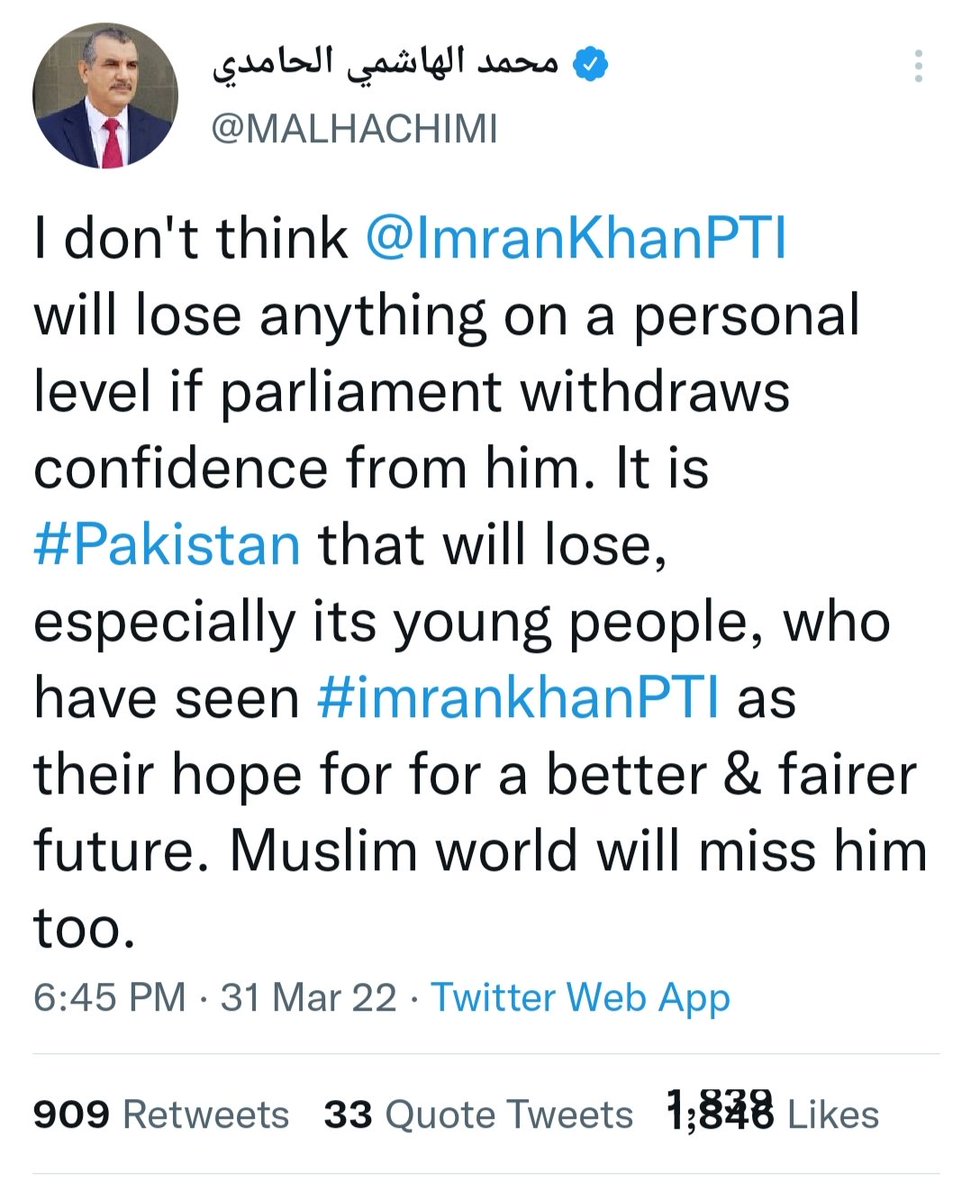This screenshot has height=1200, width=971.
Task: View the 909 Retweets list
Action: [161, 1114]
